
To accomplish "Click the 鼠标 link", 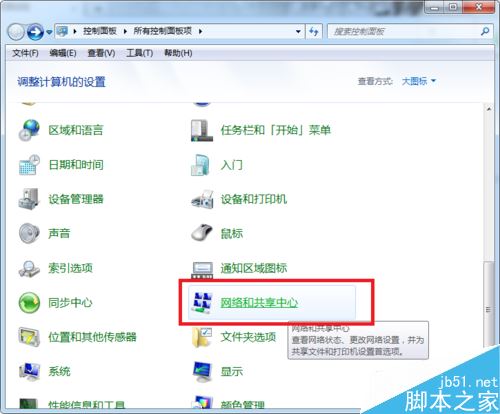I will click(x=232, y=233).
